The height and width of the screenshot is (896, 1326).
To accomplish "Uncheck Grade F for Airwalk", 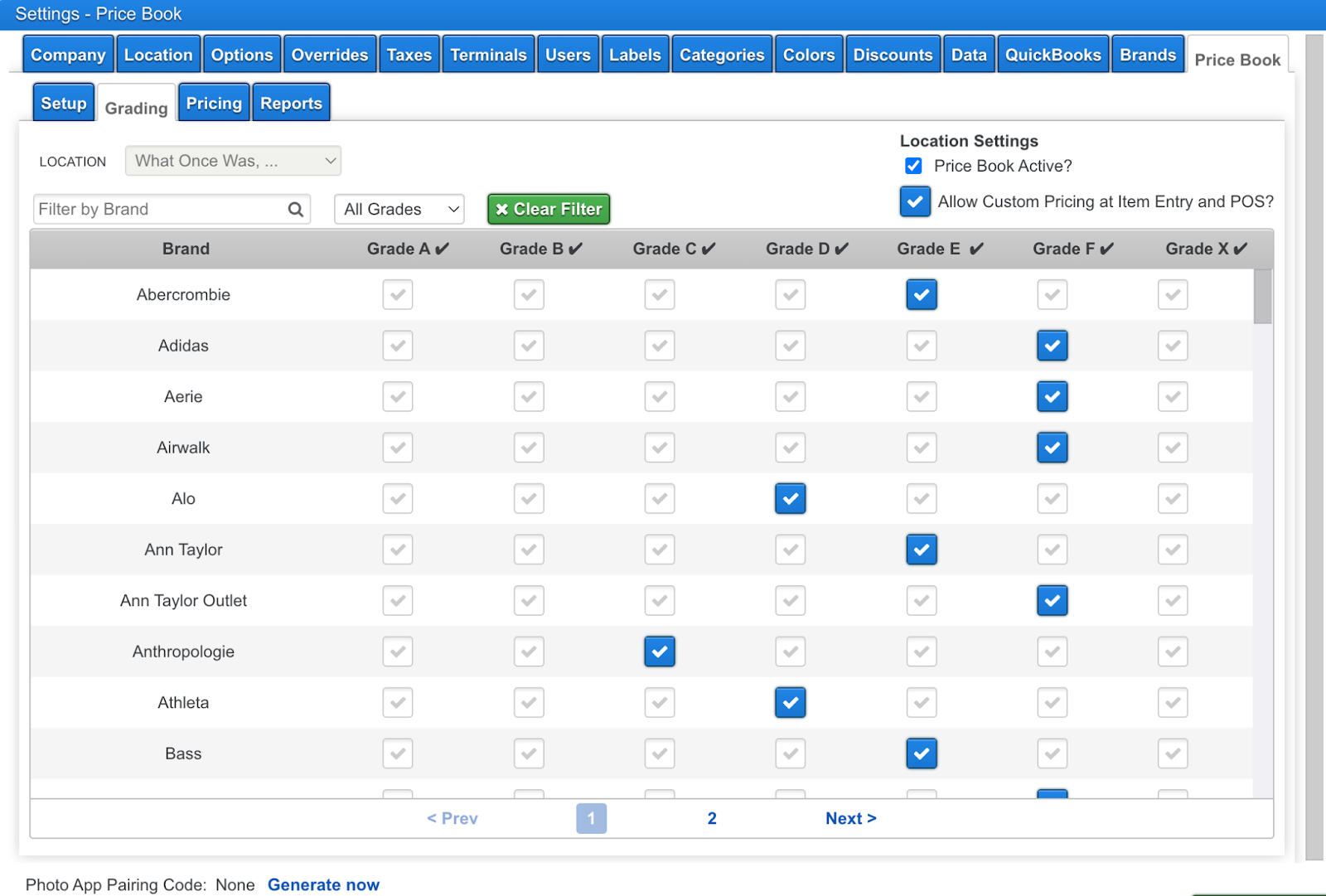I will pos(1053,448).
